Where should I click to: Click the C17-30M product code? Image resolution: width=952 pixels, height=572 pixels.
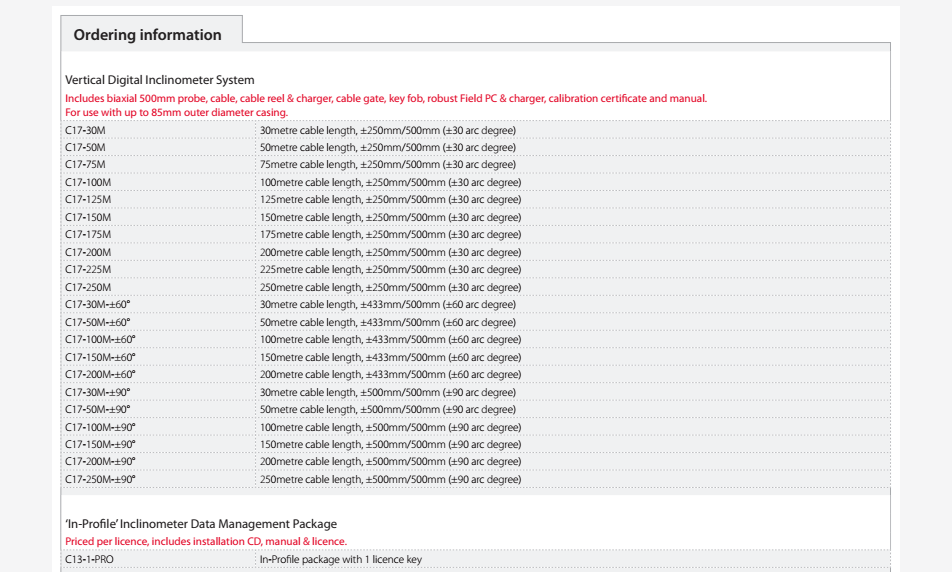point(85,131)
